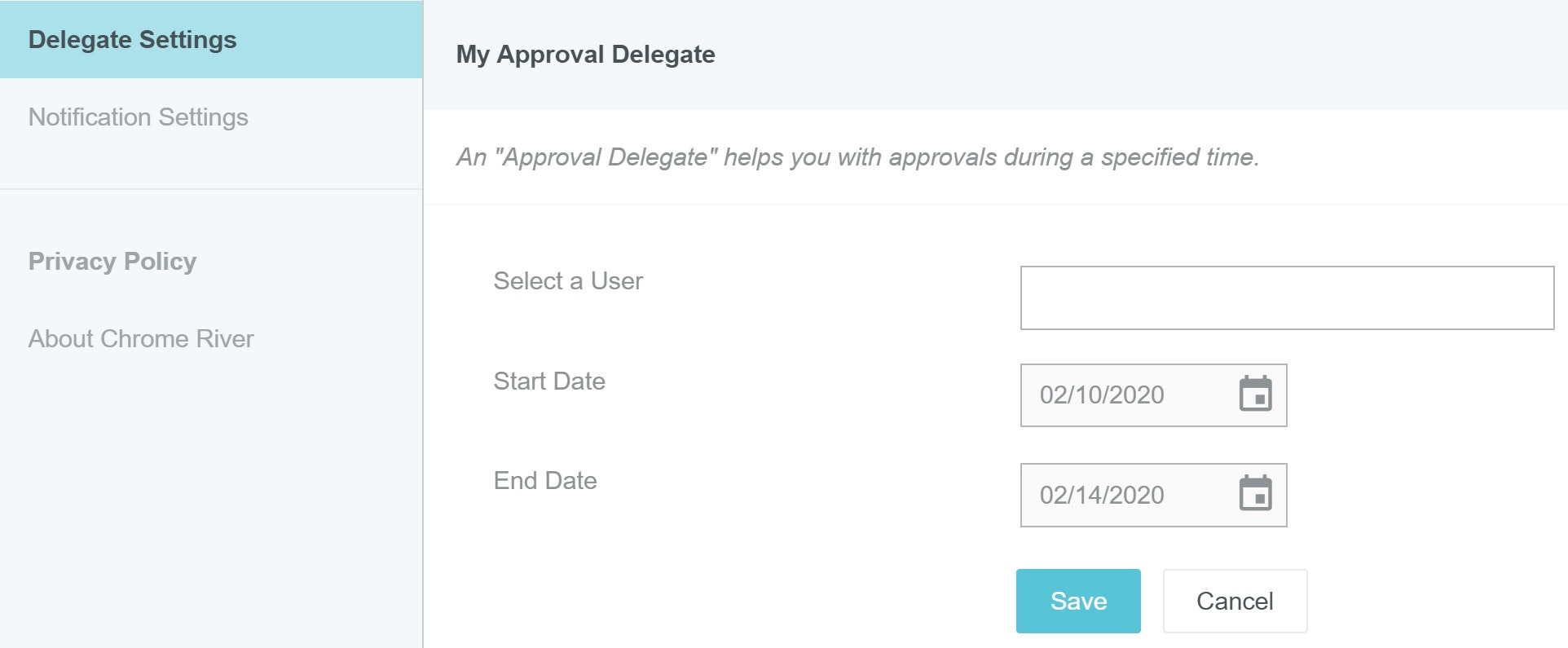Save the approval delegate settings
The width and height of the screenshot is (1568, 648).
pos(1077,601)
